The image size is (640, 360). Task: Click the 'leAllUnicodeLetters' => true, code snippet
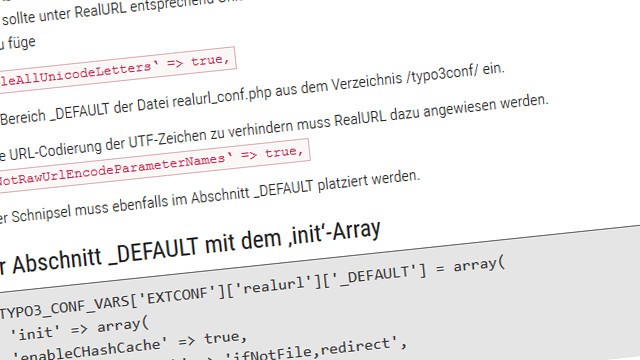(118, 70)
